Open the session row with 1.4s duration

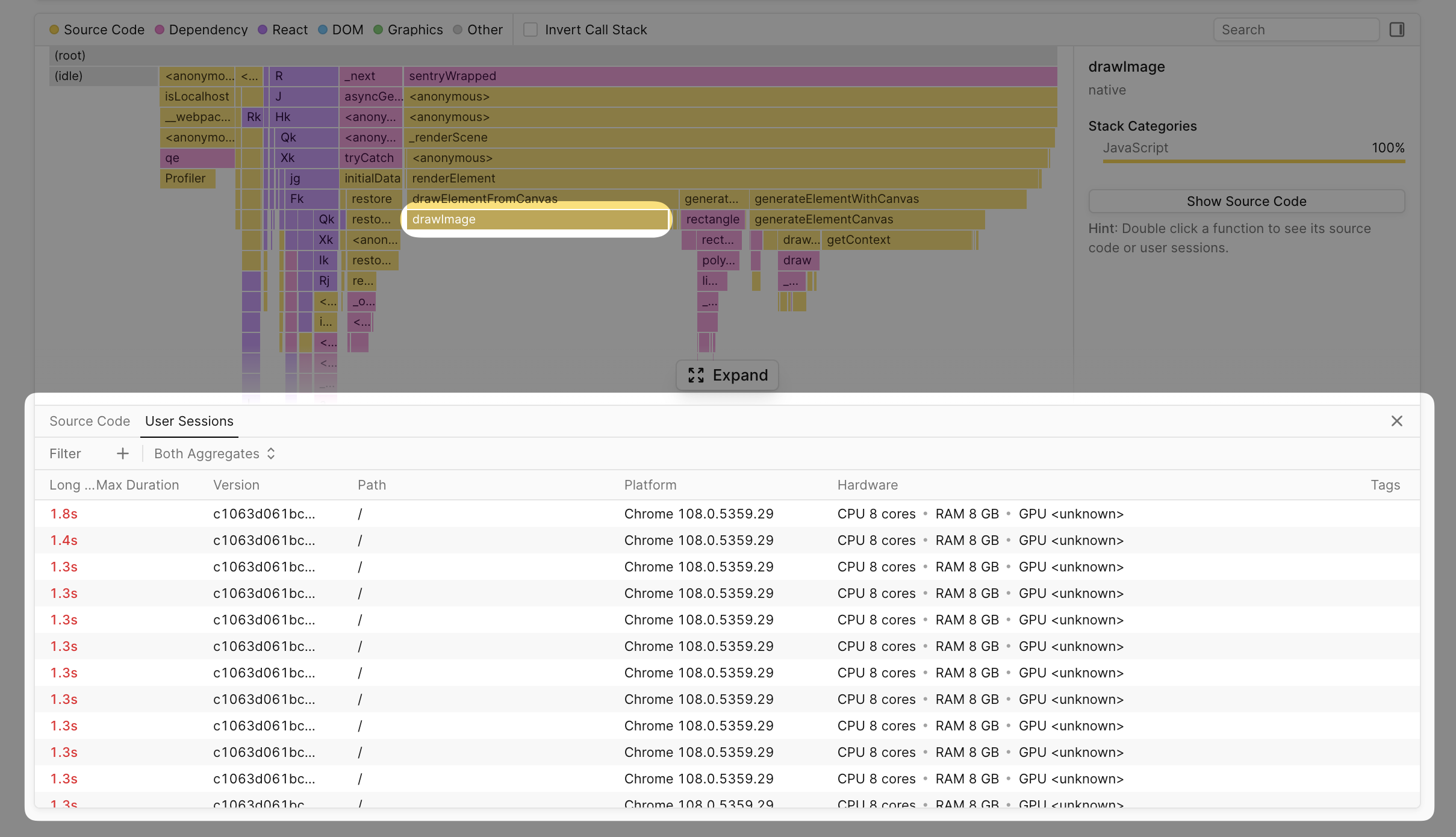(727, 540)
